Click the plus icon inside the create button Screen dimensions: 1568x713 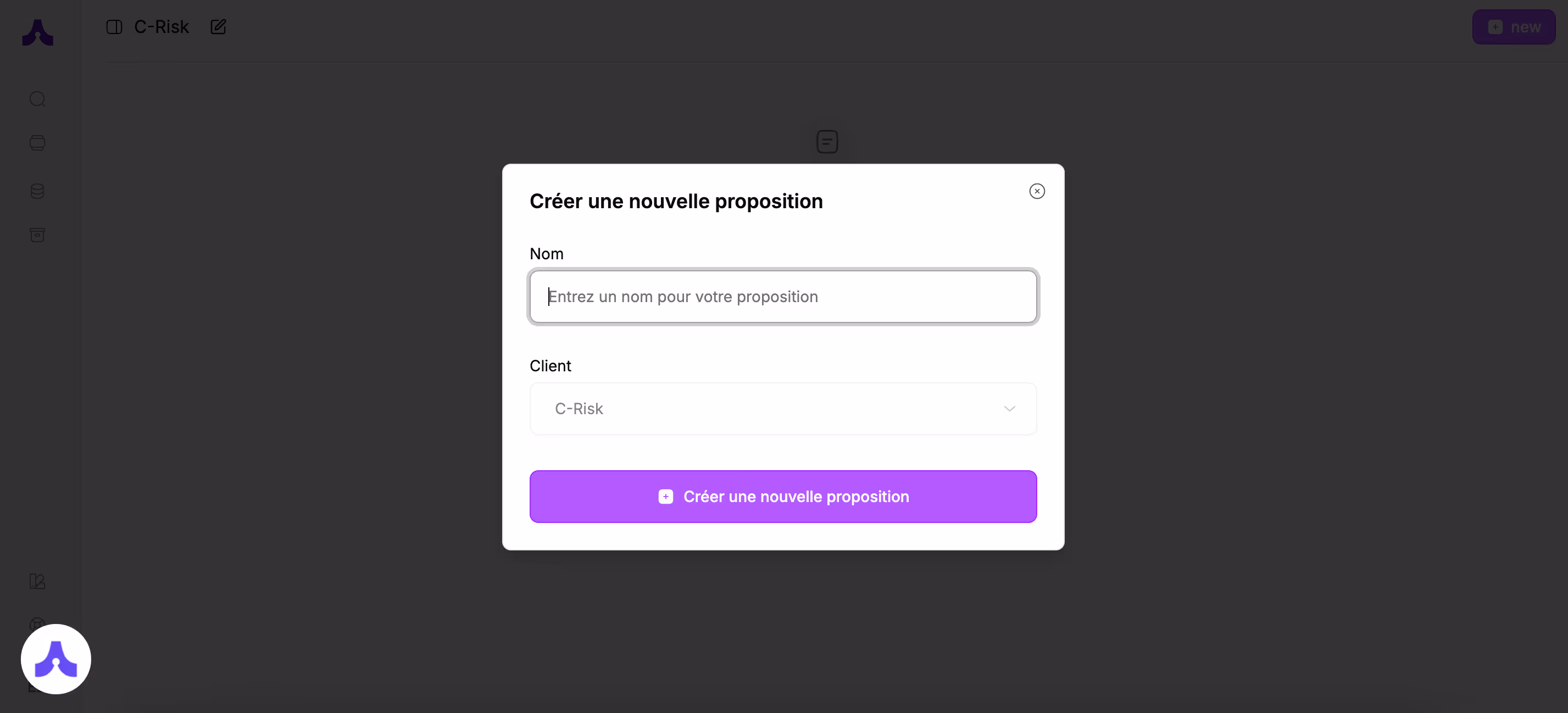(x=666, y=497)
